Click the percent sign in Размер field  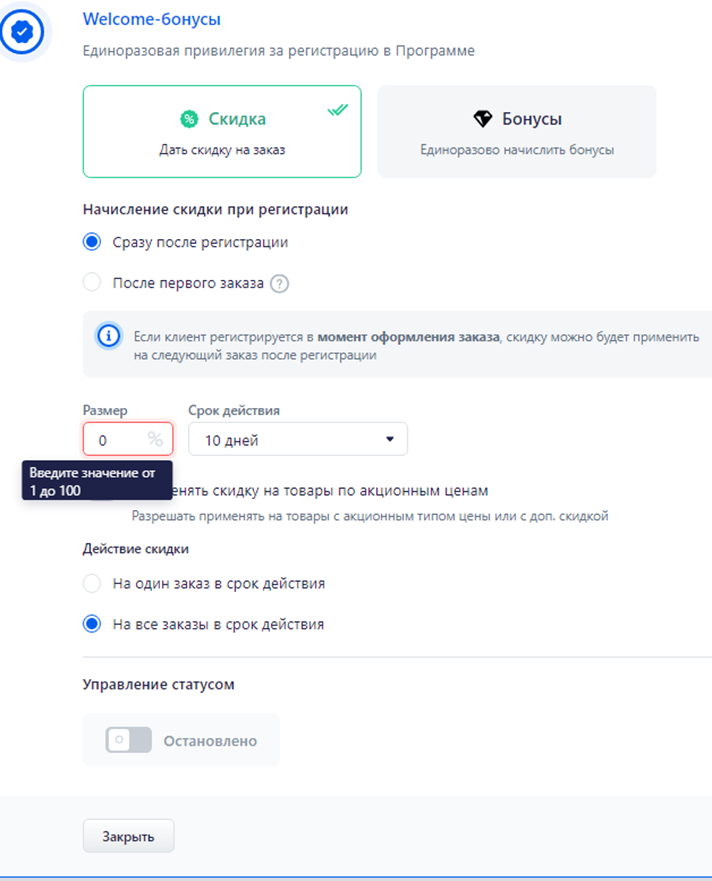coord(155,439)
